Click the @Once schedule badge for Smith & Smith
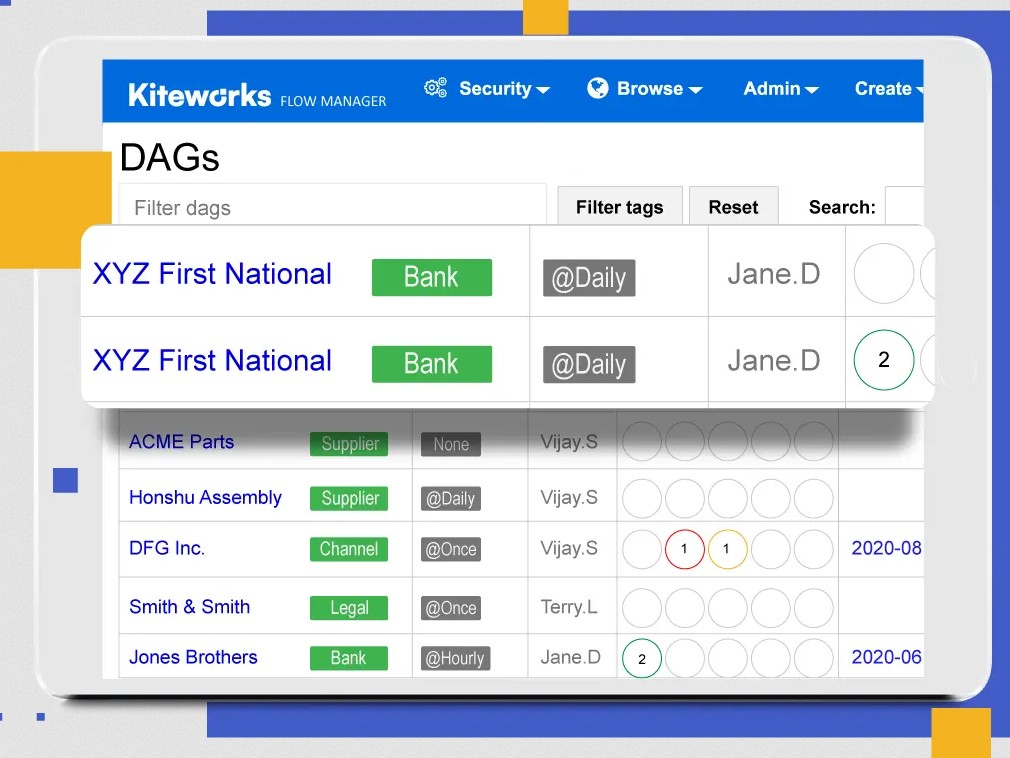 pos(451,608)
